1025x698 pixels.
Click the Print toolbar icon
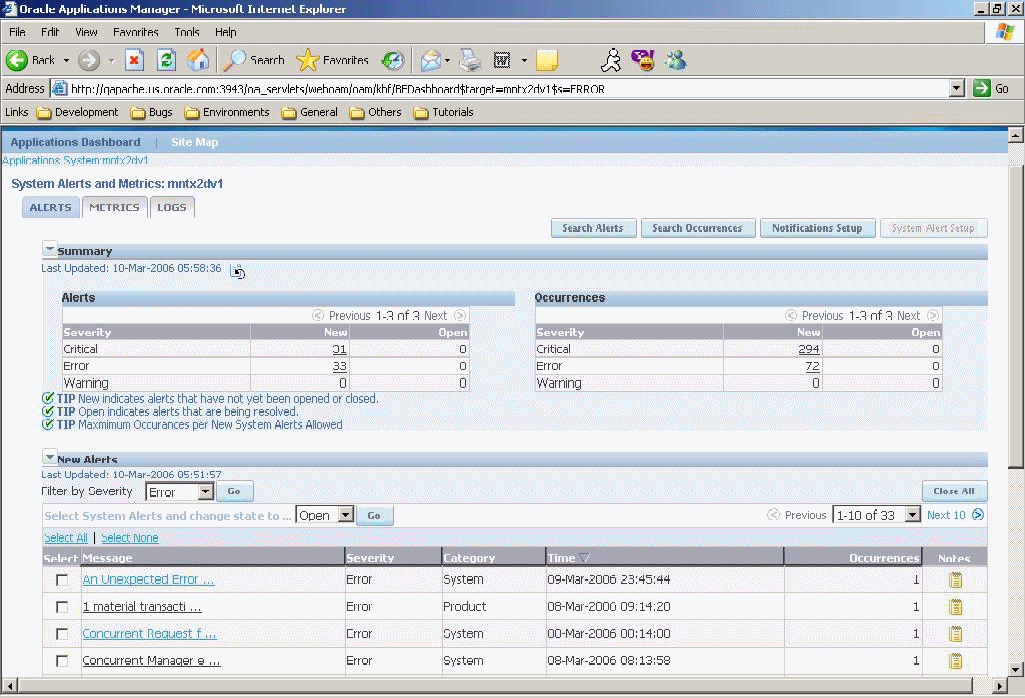(x=469, y=60)
